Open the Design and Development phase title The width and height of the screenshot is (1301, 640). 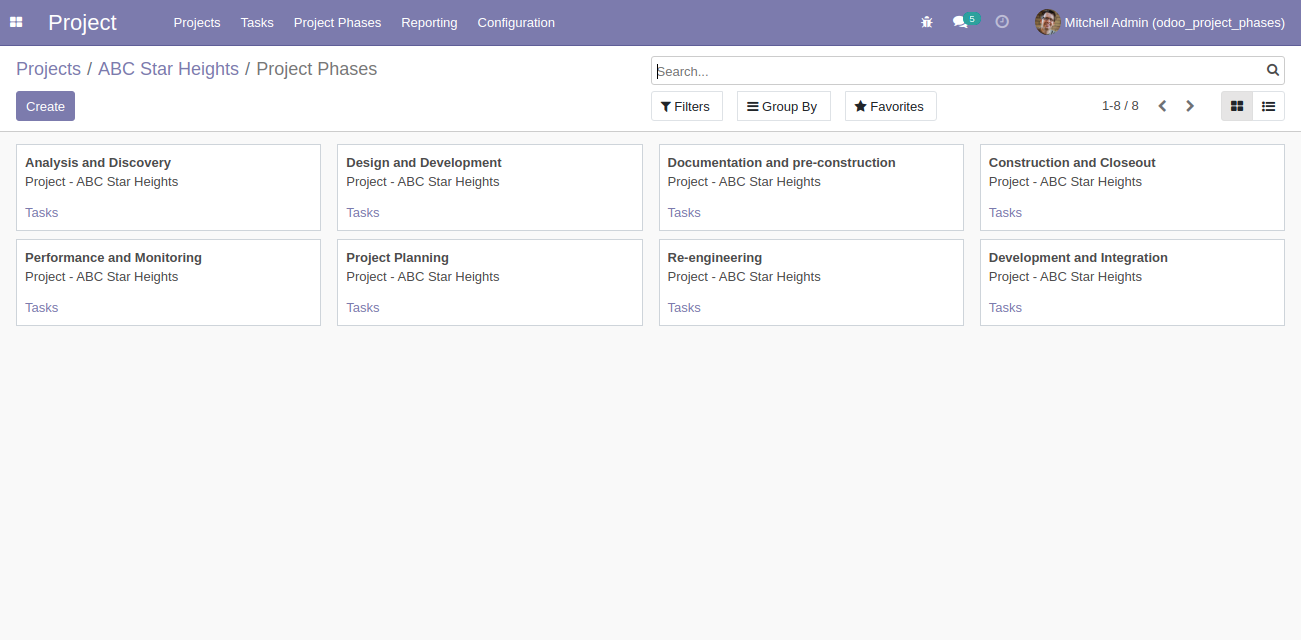coord(424,162)
